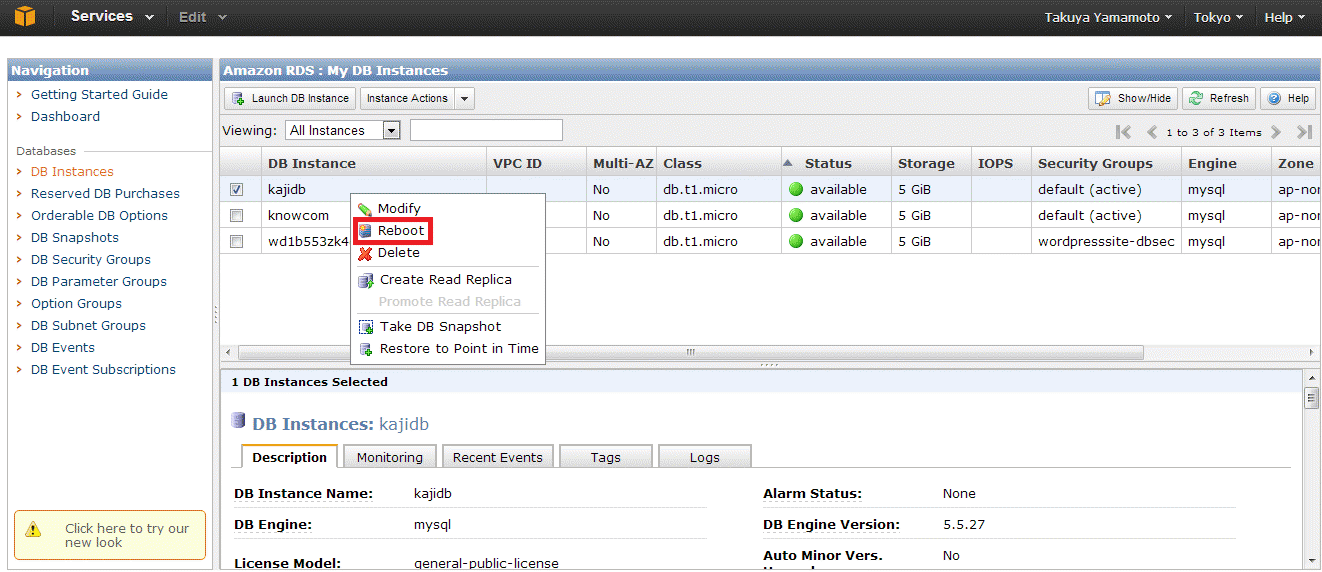Uncheck the kajidb row checkbox

coord(237,189)
